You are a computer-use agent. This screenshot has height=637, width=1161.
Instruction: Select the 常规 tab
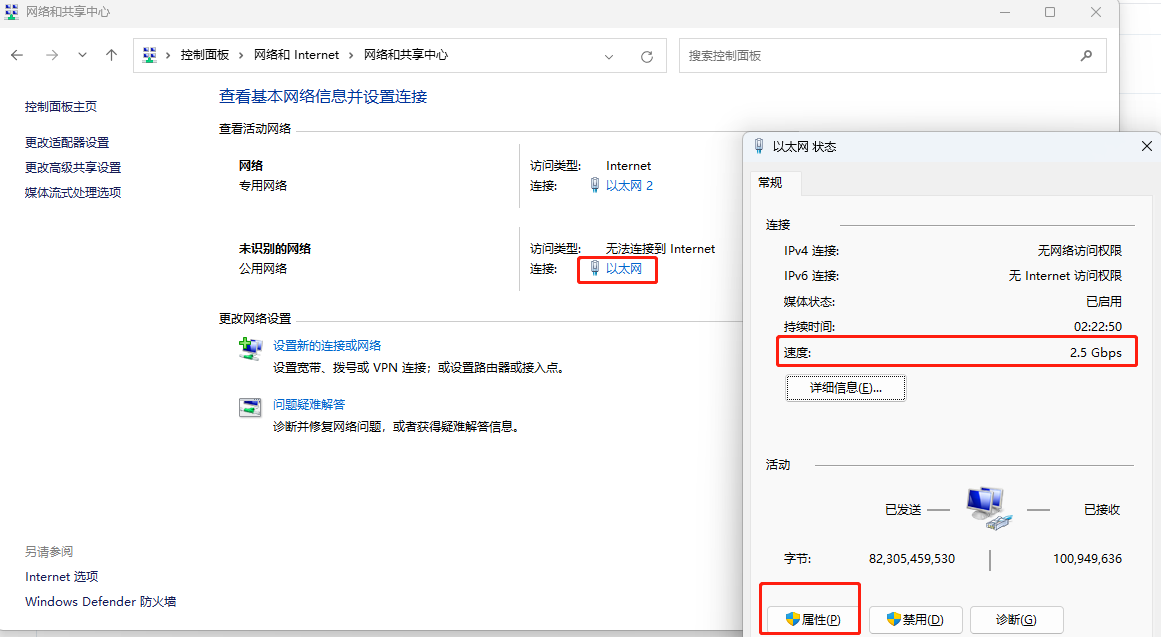770,183
